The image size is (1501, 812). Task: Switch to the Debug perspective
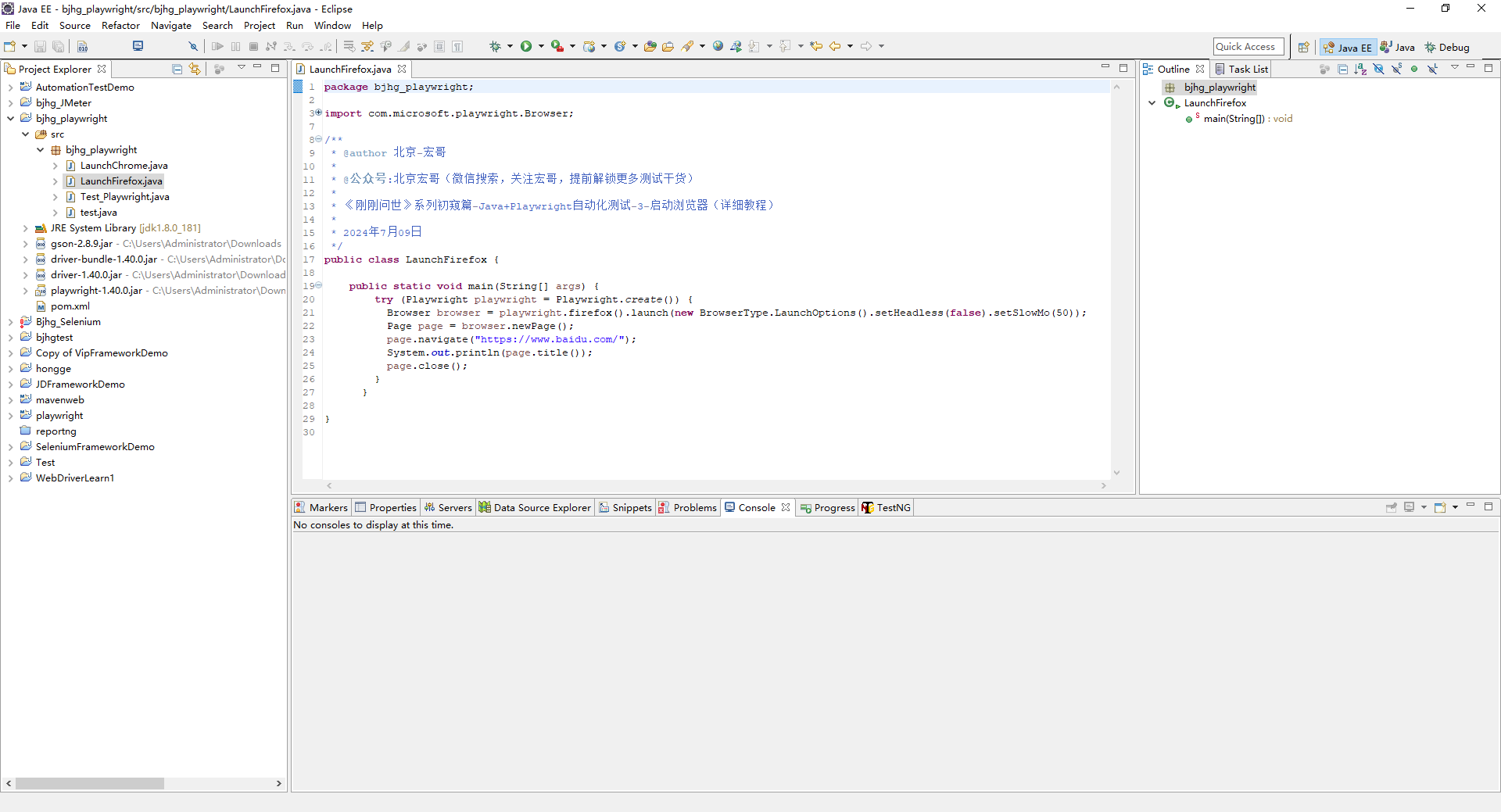1447,48
